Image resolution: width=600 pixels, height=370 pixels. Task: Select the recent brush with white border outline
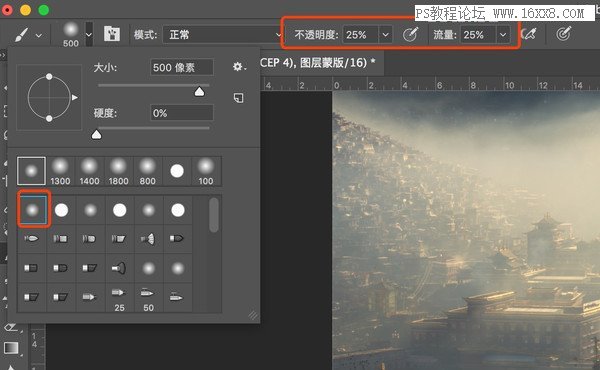pos(31,171)
